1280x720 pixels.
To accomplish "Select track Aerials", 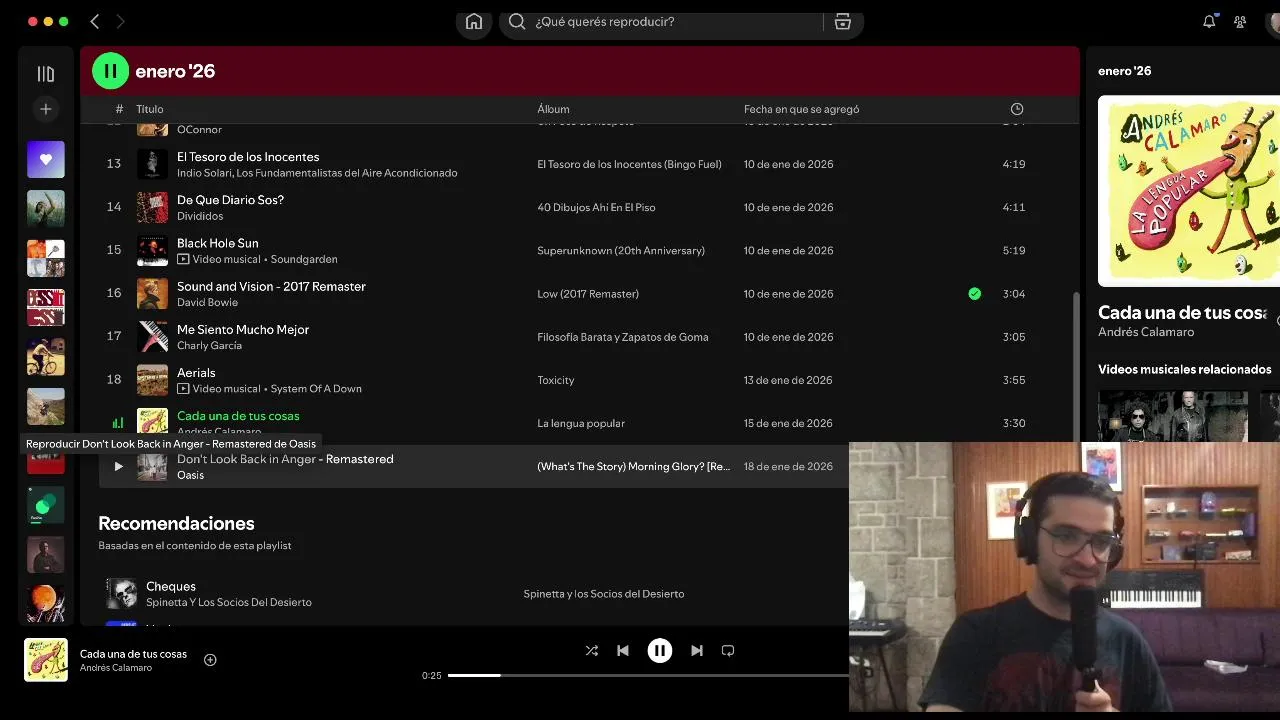I will (x=196, y=372).
